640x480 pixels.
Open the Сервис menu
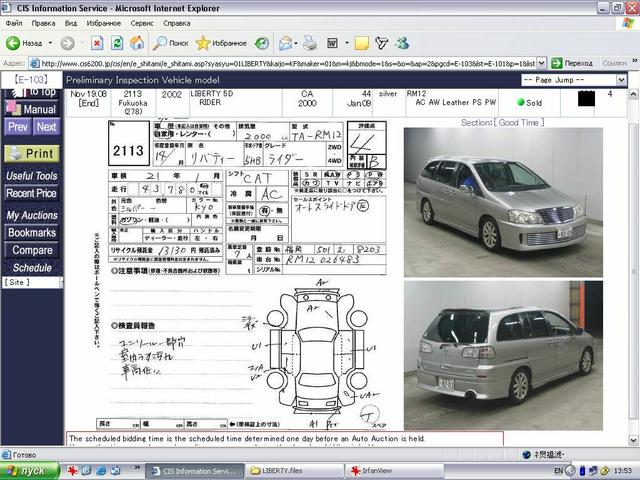point(142,23)
